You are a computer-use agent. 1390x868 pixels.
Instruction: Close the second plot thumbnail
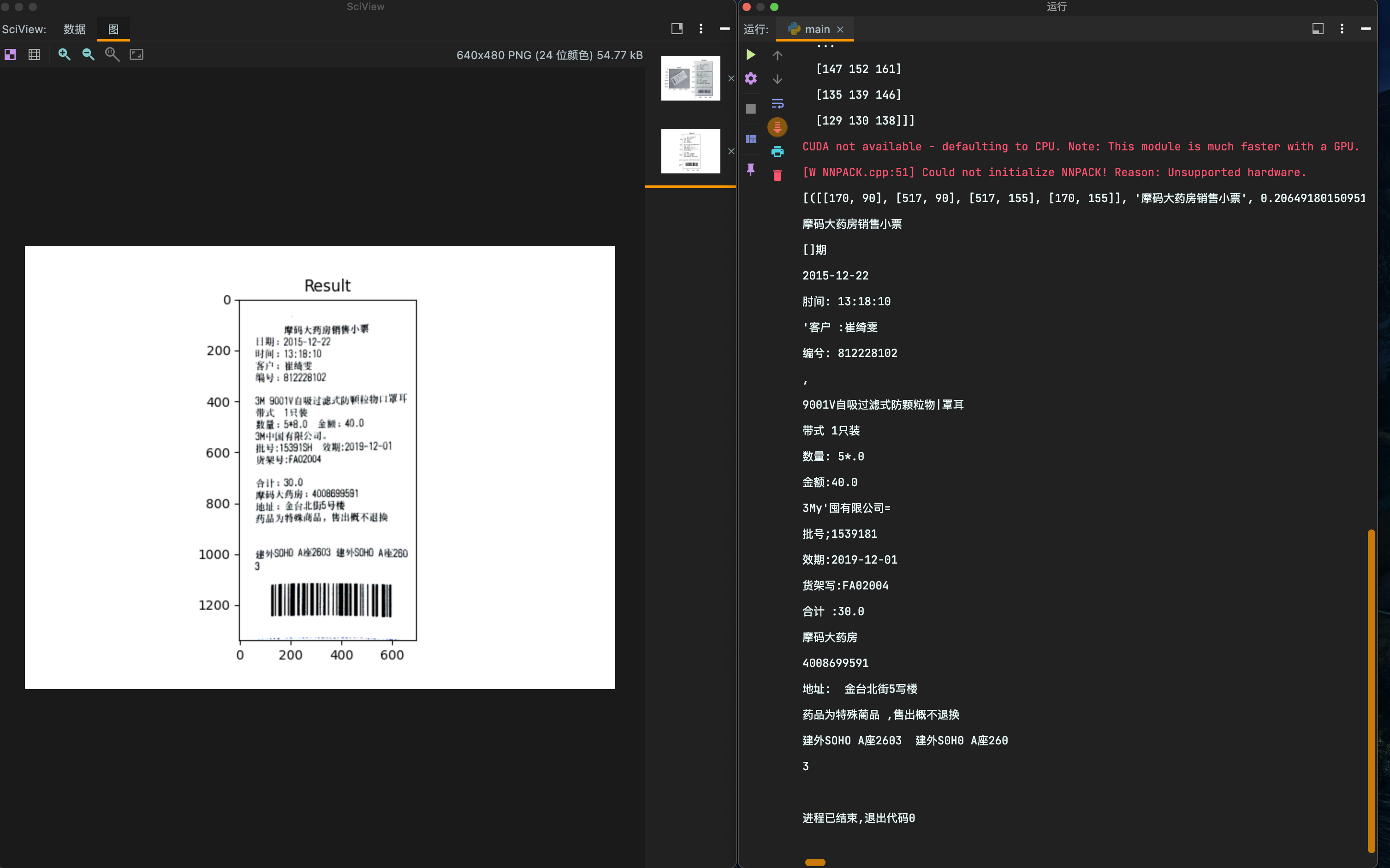[x=731, y=152]
